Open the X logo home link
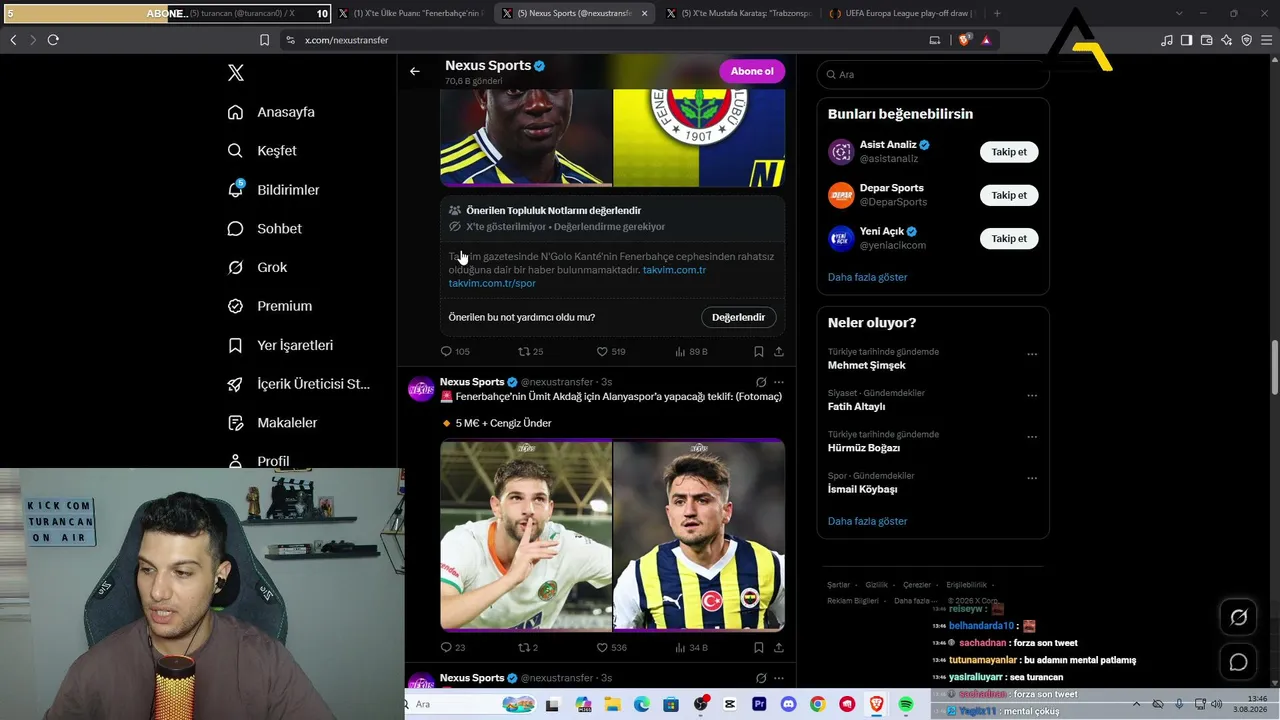 pos(236,73)
